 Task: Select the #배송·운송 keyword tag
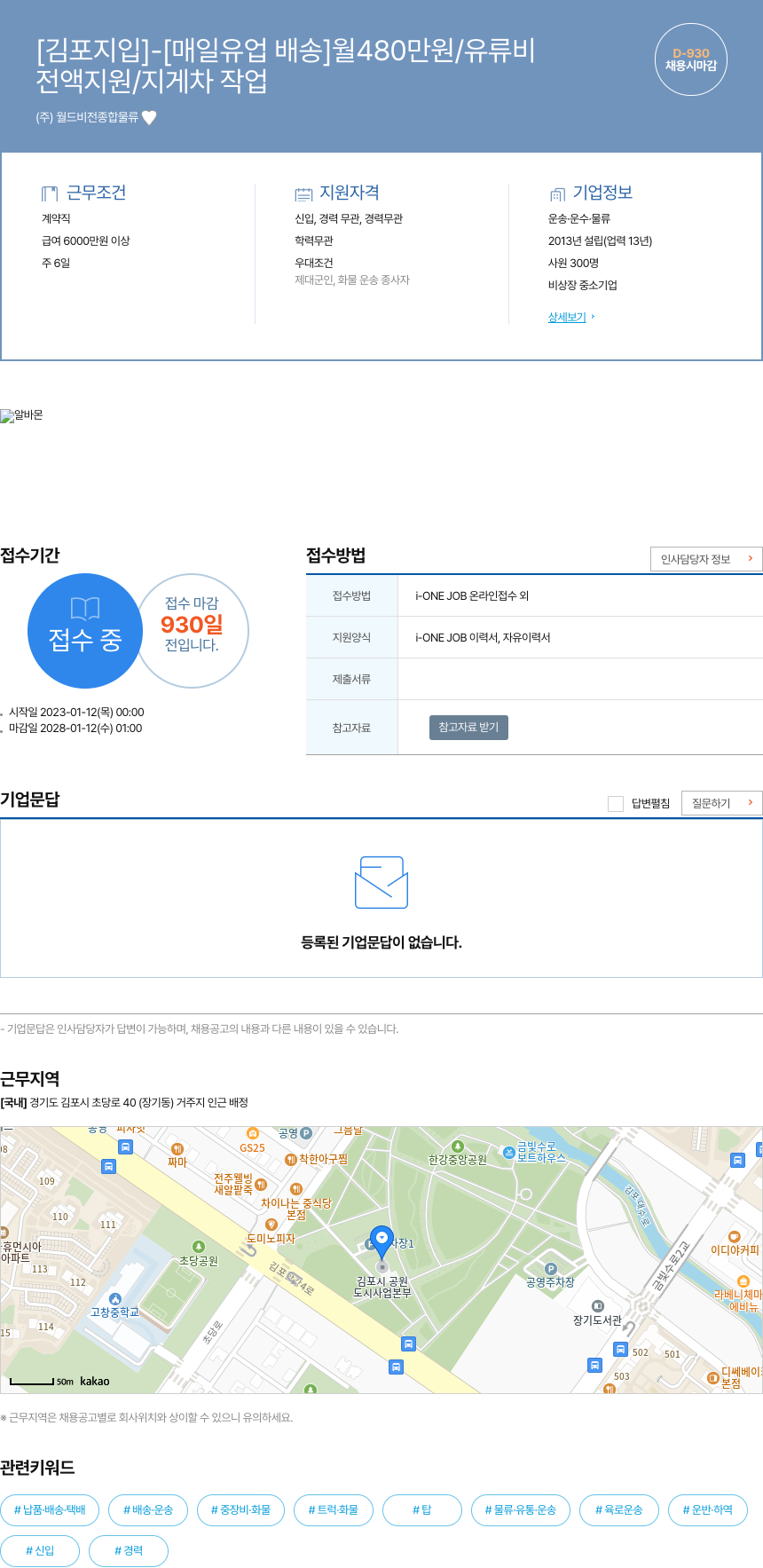point(148,1509)
